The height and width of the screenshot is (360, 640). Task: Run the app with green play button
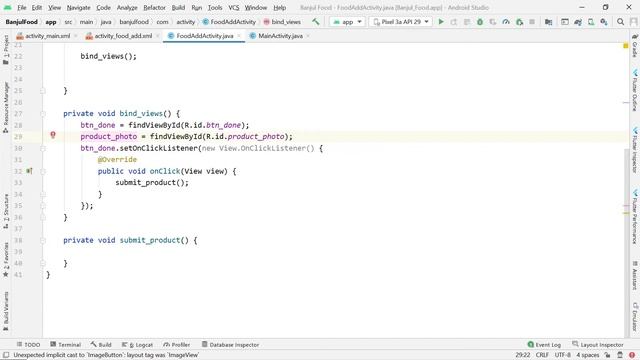441,22
